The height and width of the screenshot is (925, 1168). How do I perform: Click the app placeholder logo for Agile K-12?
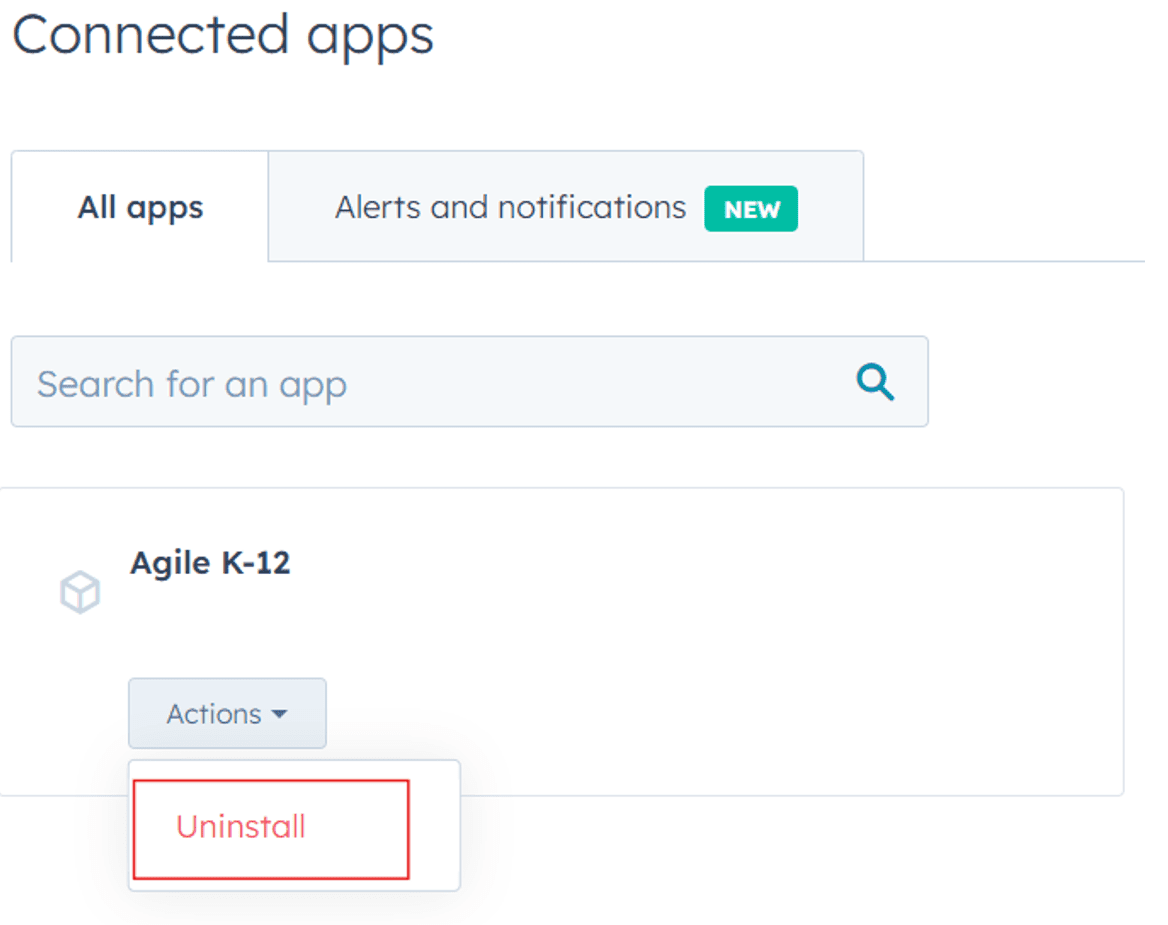pyautogui.click(x=80, y=592)
